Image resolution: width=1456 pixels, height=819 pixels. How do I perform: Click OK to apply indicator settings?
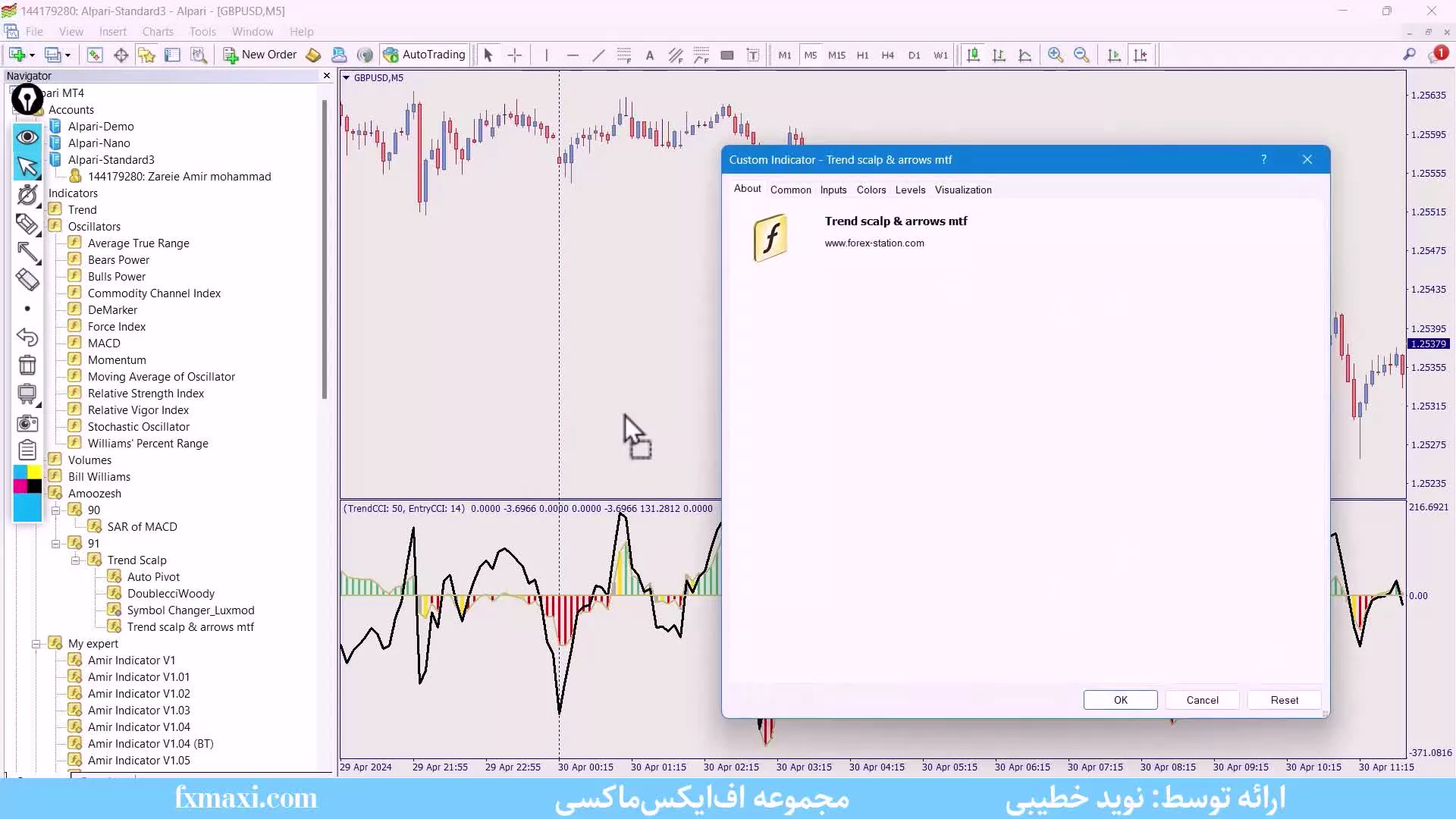click(x=1120, y=700)
